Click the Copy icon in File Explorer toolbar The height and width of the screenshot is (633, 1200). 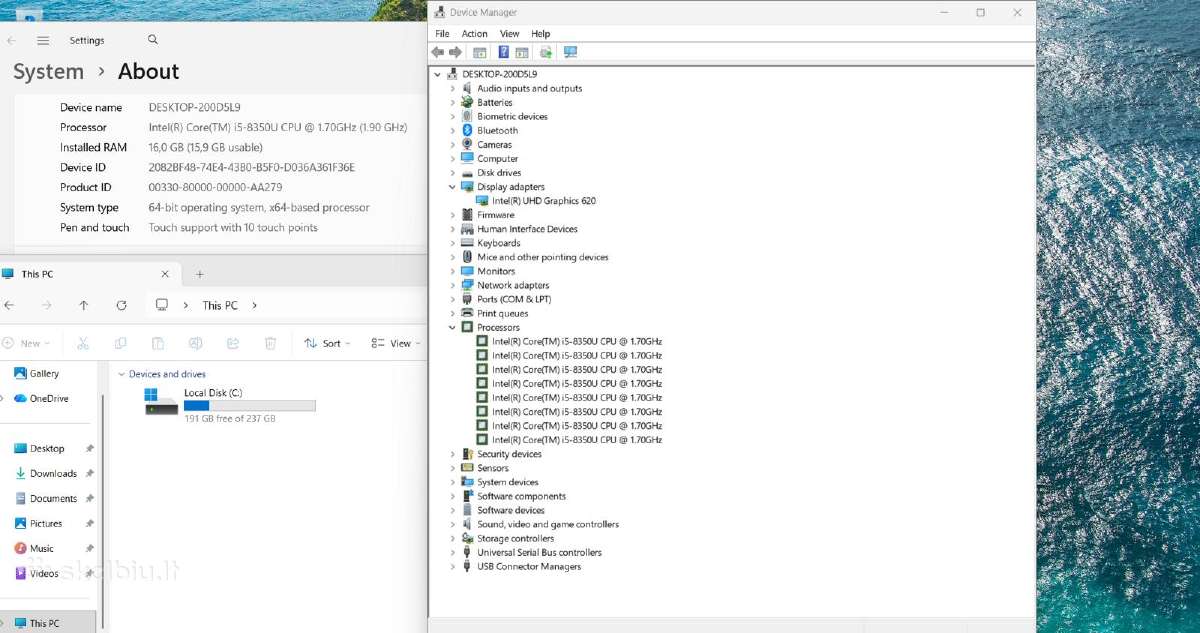[x=120, y=343]
